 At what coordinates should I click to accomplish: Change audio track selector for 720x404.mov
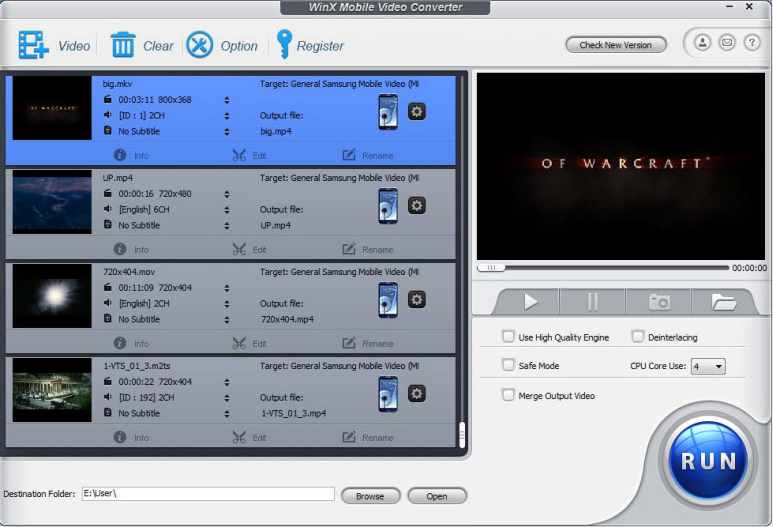227,304
